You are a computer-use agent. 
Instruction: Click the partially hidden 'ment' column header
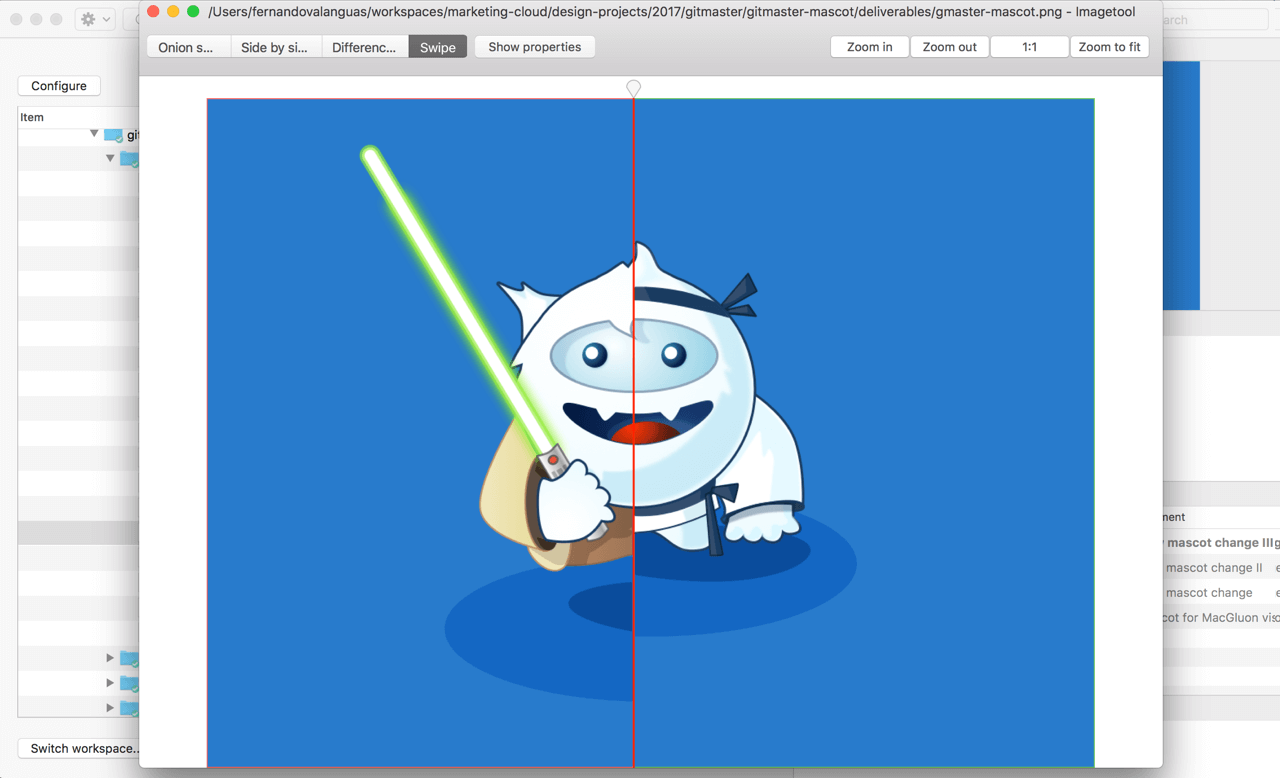click(1221, 517)
